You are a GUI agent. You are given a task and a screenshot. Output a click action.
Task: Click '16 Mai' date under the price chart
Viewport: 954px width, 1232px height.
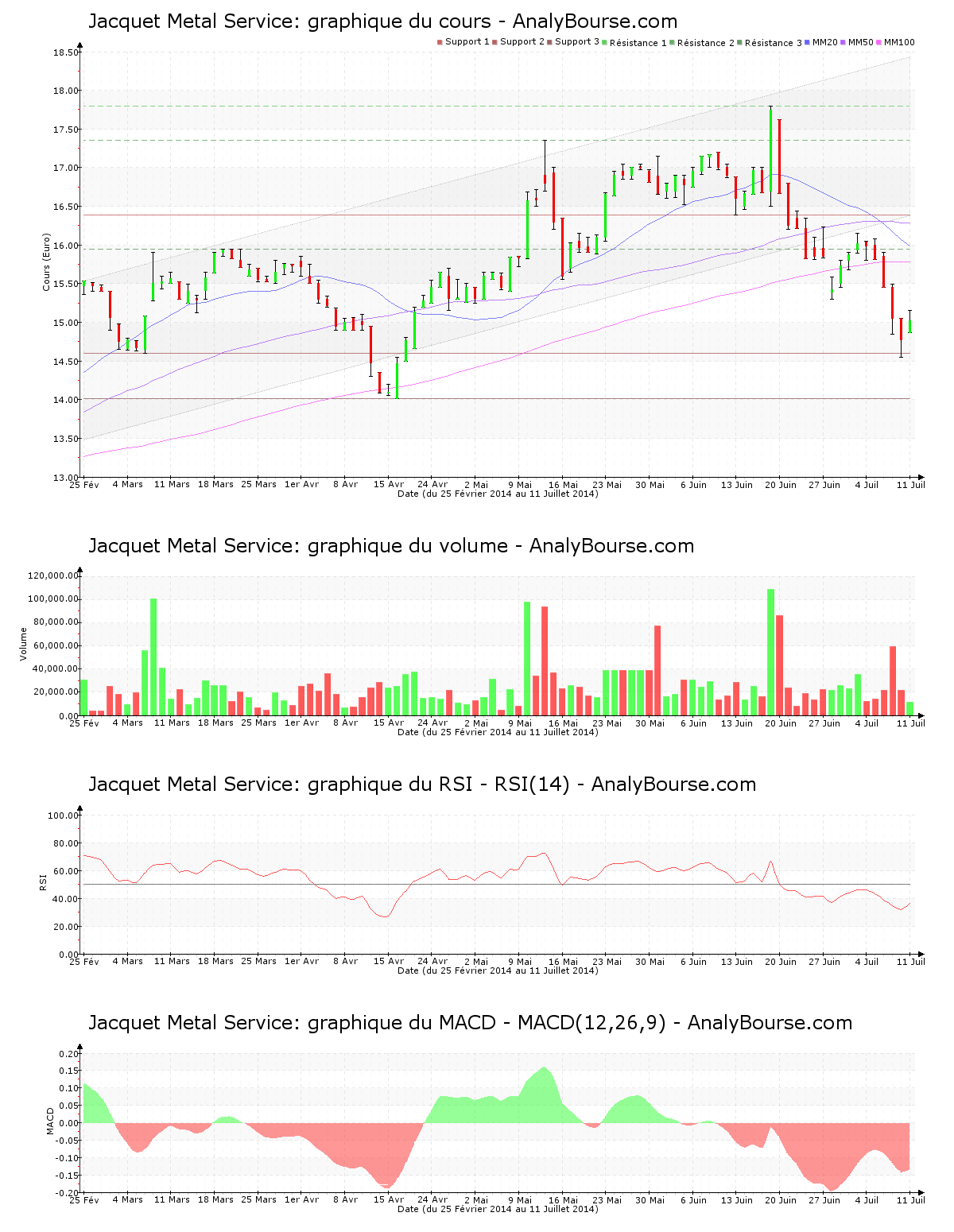pos(564,485)
